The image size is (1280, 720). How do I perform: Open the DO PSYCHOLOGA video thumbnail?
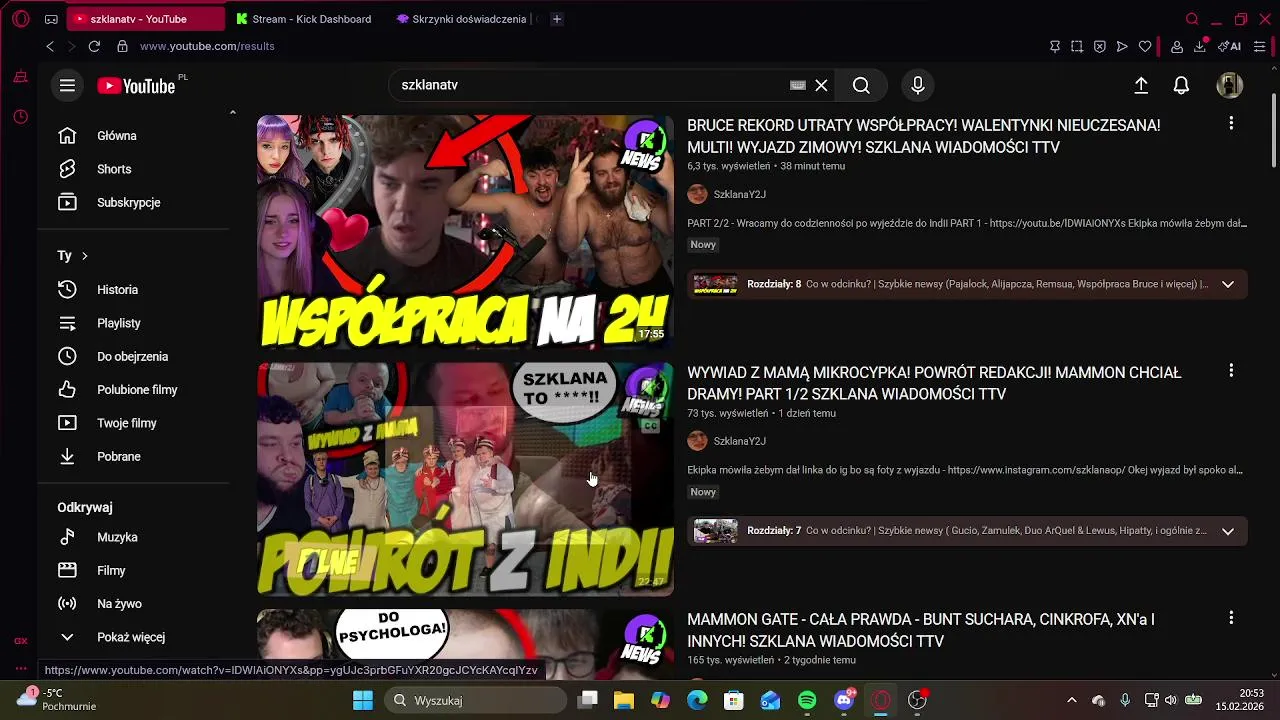point(465,645)
